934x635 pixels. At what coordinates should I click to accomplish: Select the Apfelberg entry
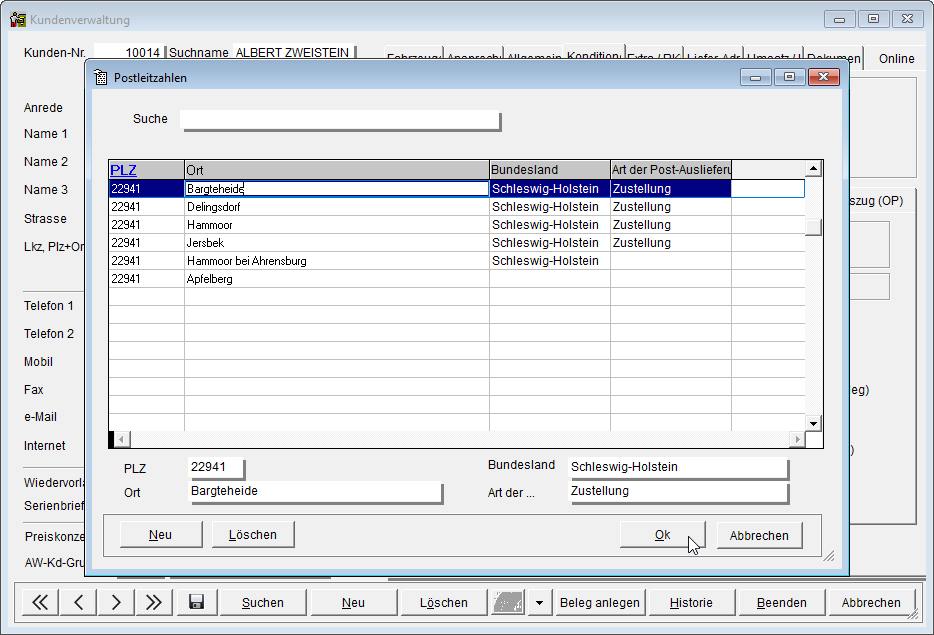pyautogui.click(x=456, y=279)
